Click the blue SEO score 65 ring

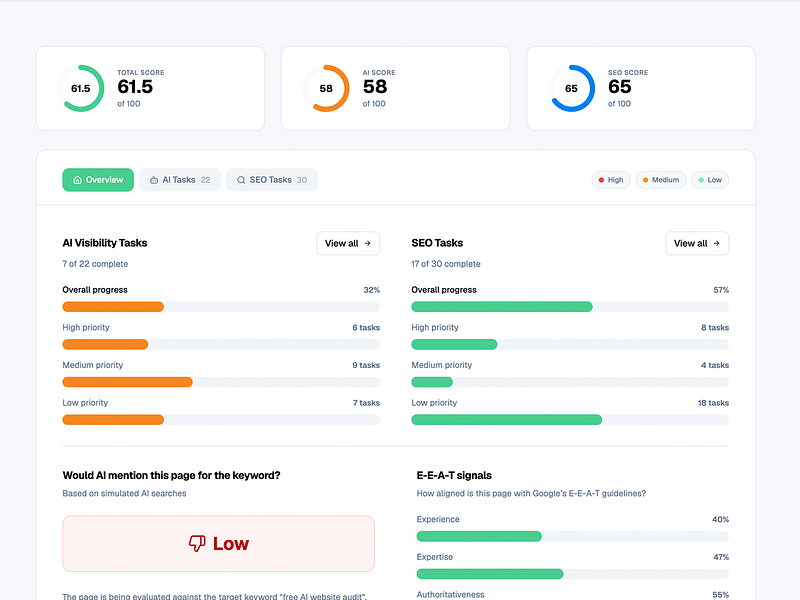coord(571,88)
